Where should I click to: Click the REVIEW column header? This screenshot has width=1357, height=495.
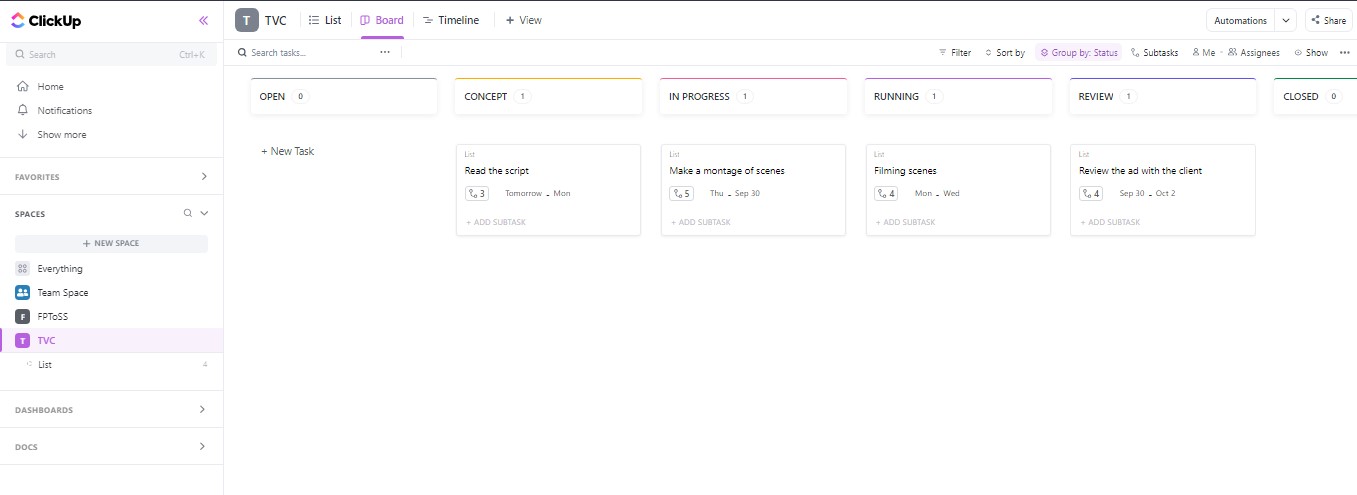coord(1162,97)
